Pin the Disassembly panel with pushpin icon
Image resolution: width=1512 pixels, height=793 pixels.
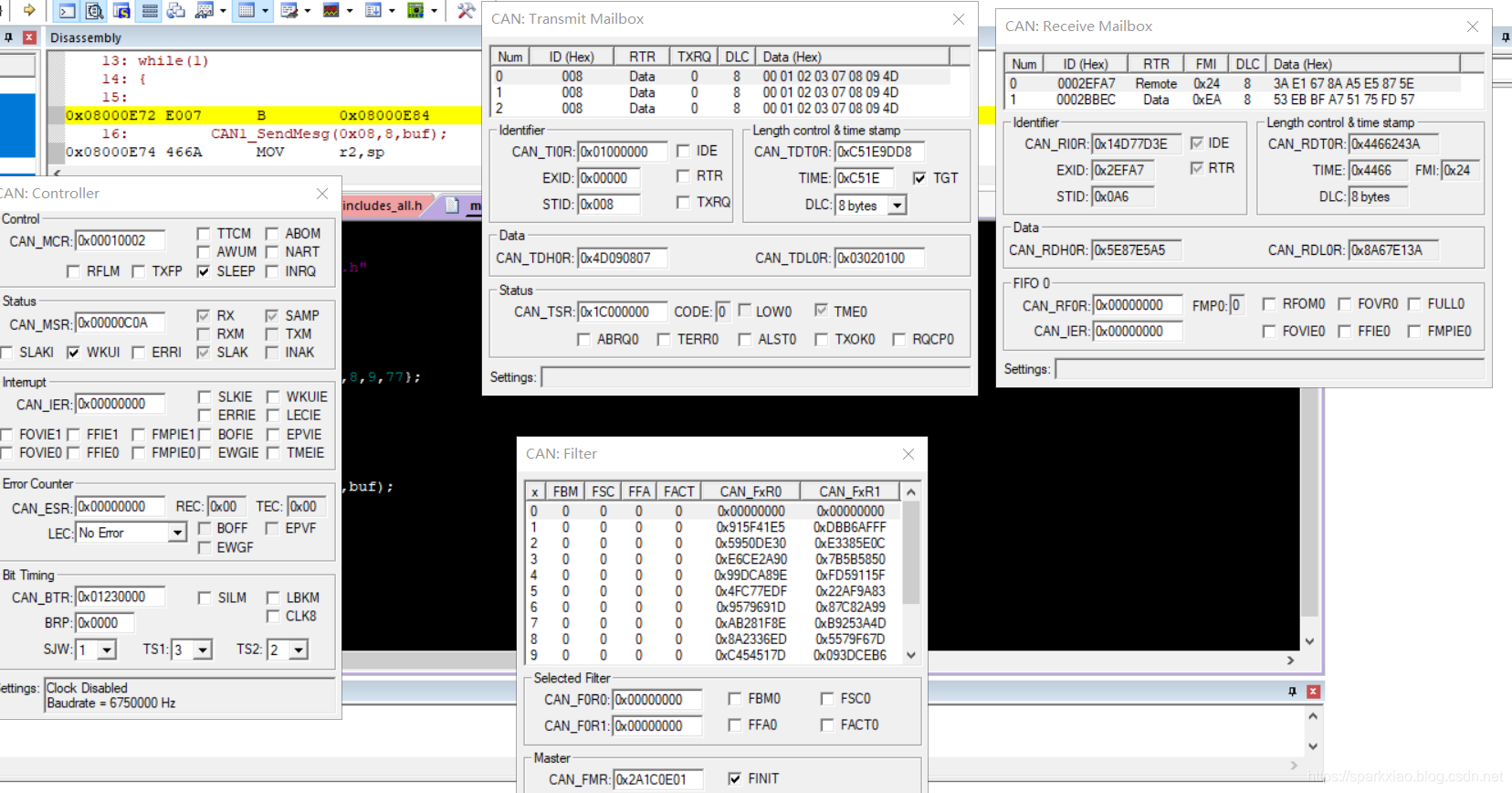8,37
